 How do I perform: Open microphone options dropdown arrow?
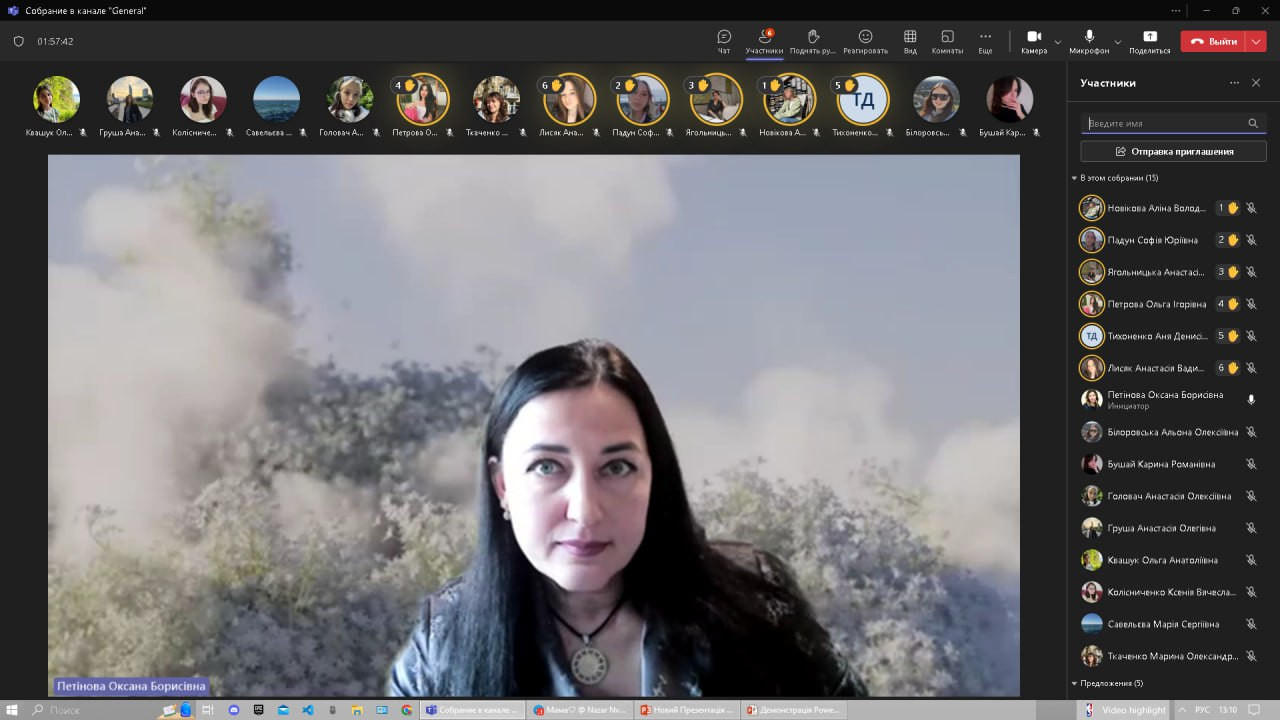coord(1118,42)
